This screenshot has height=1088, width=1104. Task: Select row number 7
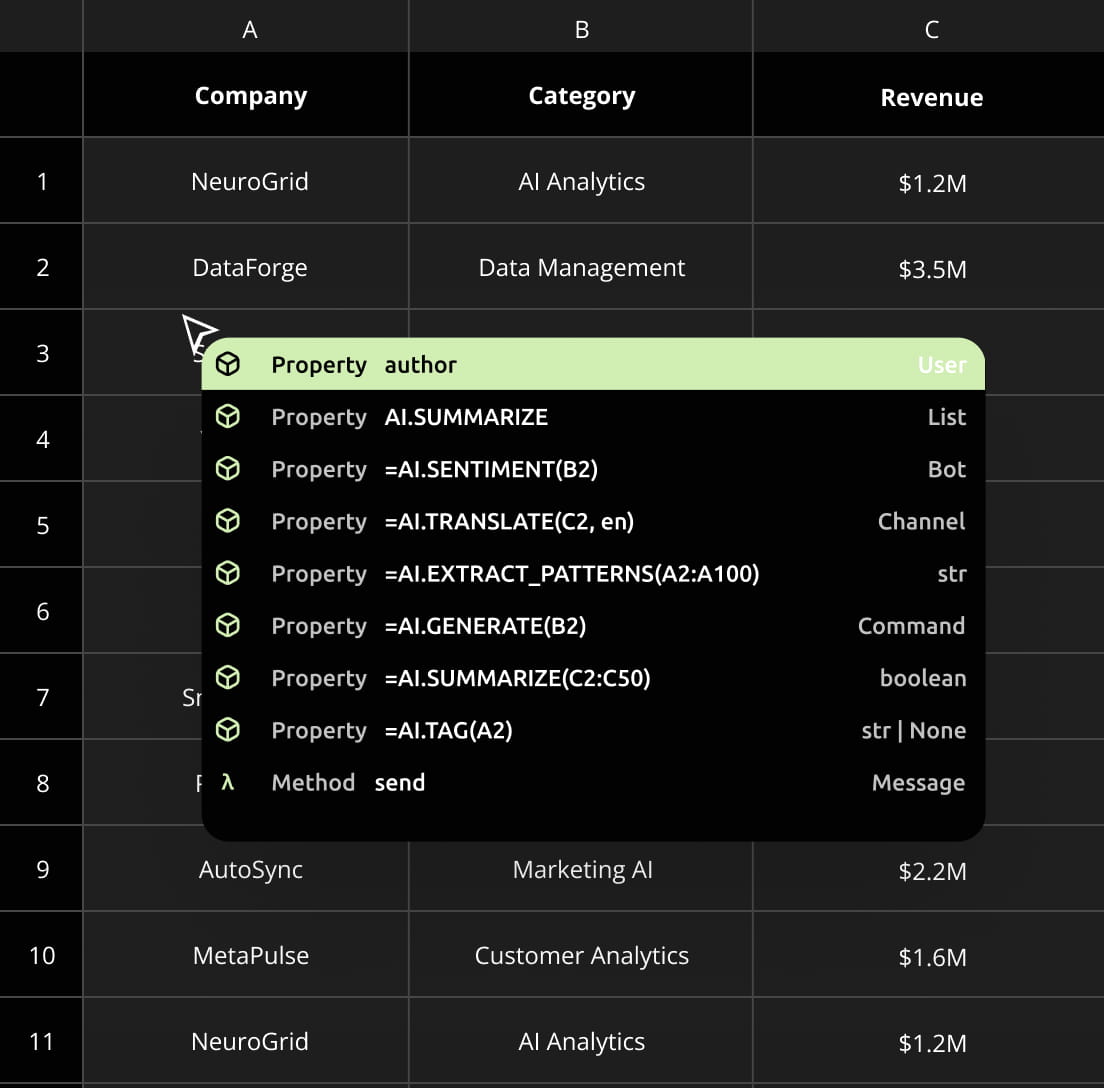pyautogui.click(x=42, y=696)
